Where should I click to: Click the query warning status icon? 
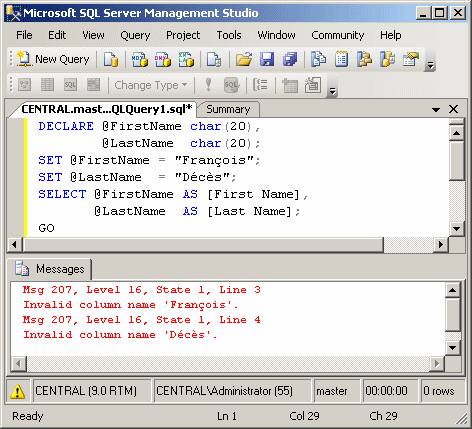[17, 391]
